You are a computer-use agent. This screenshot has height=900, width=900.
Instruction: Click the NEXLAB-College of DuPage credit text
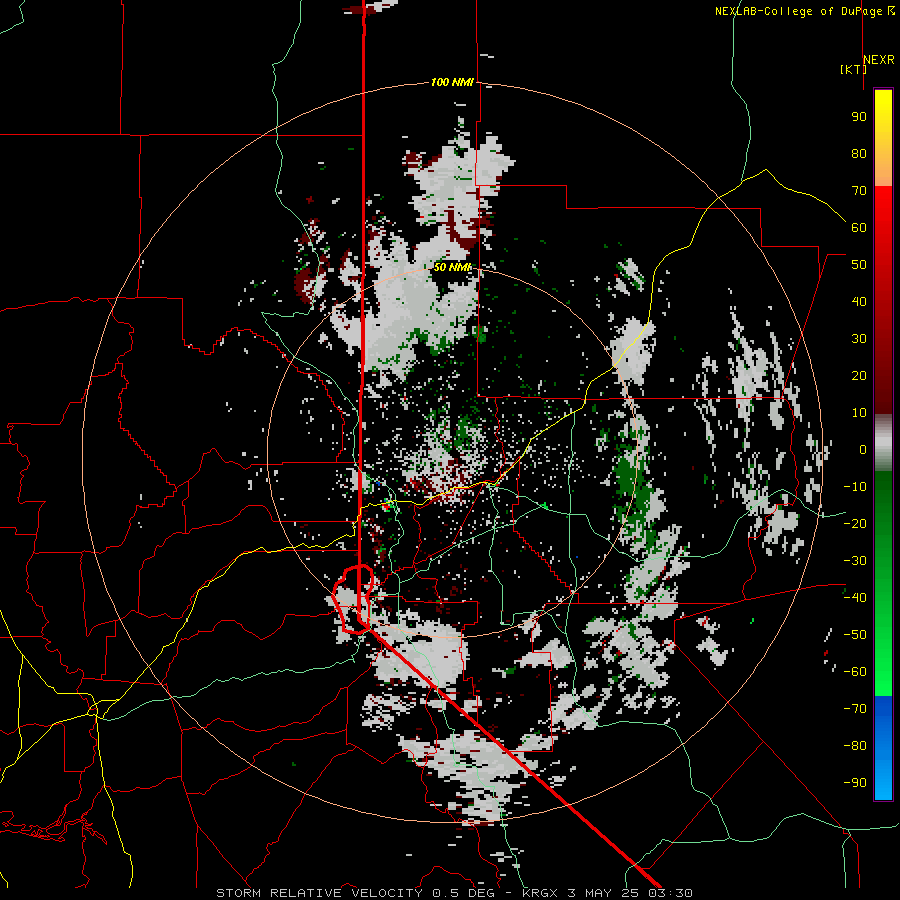click(804, 11)
